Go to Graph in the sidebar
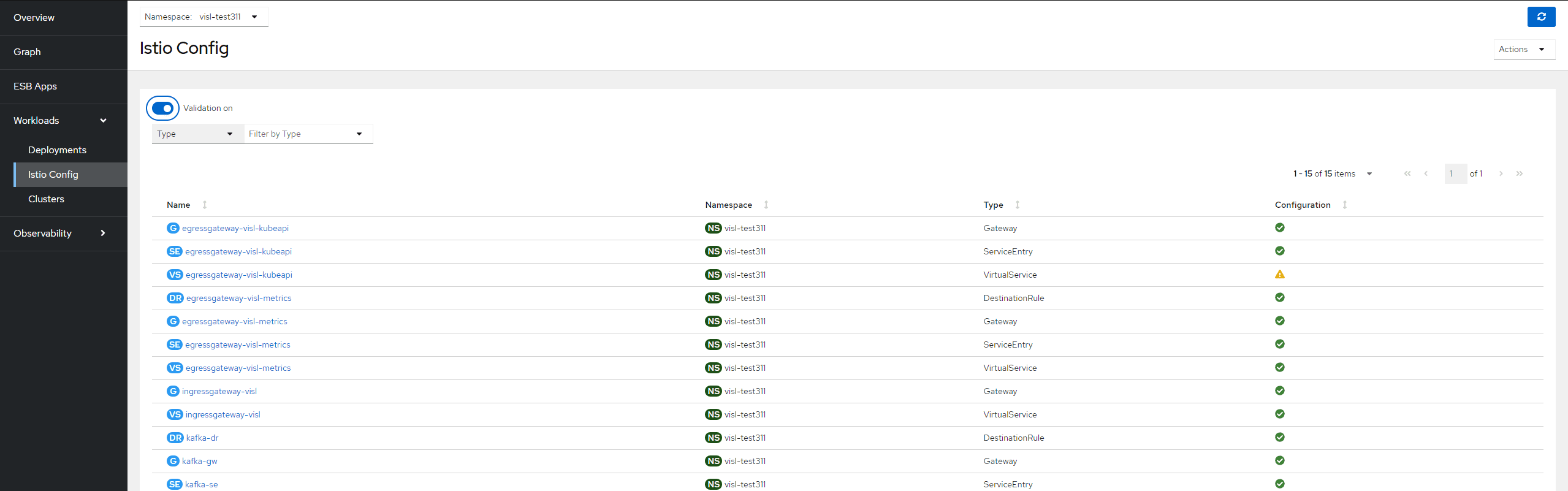Screen dimensions: 1568x491 pos(27,52)
